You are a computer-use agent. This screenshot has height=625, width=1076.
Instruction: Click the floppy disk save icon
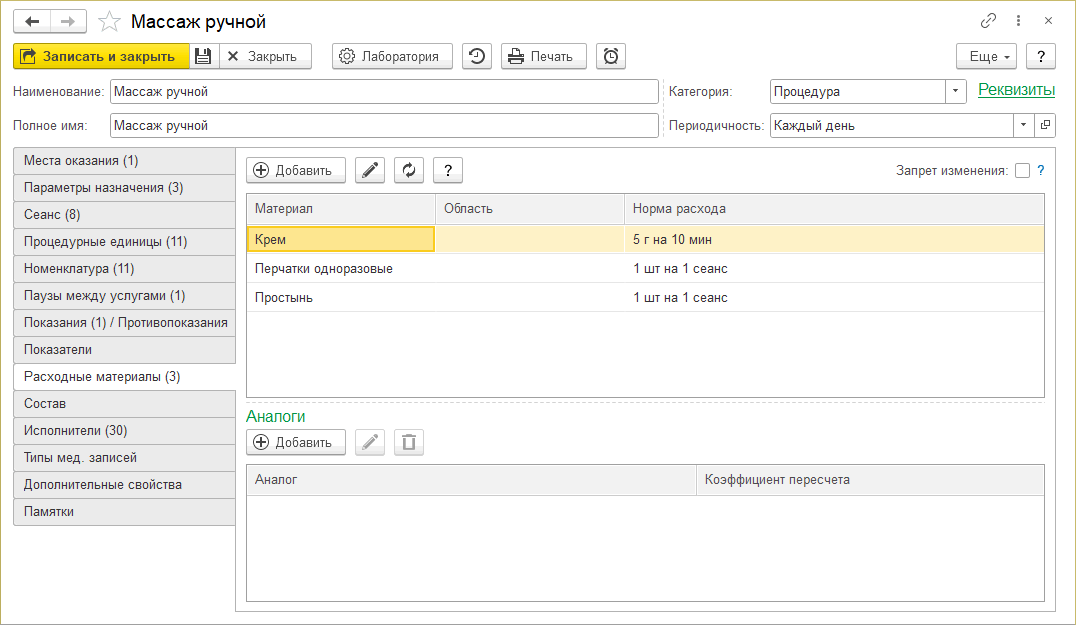point(203,56)
